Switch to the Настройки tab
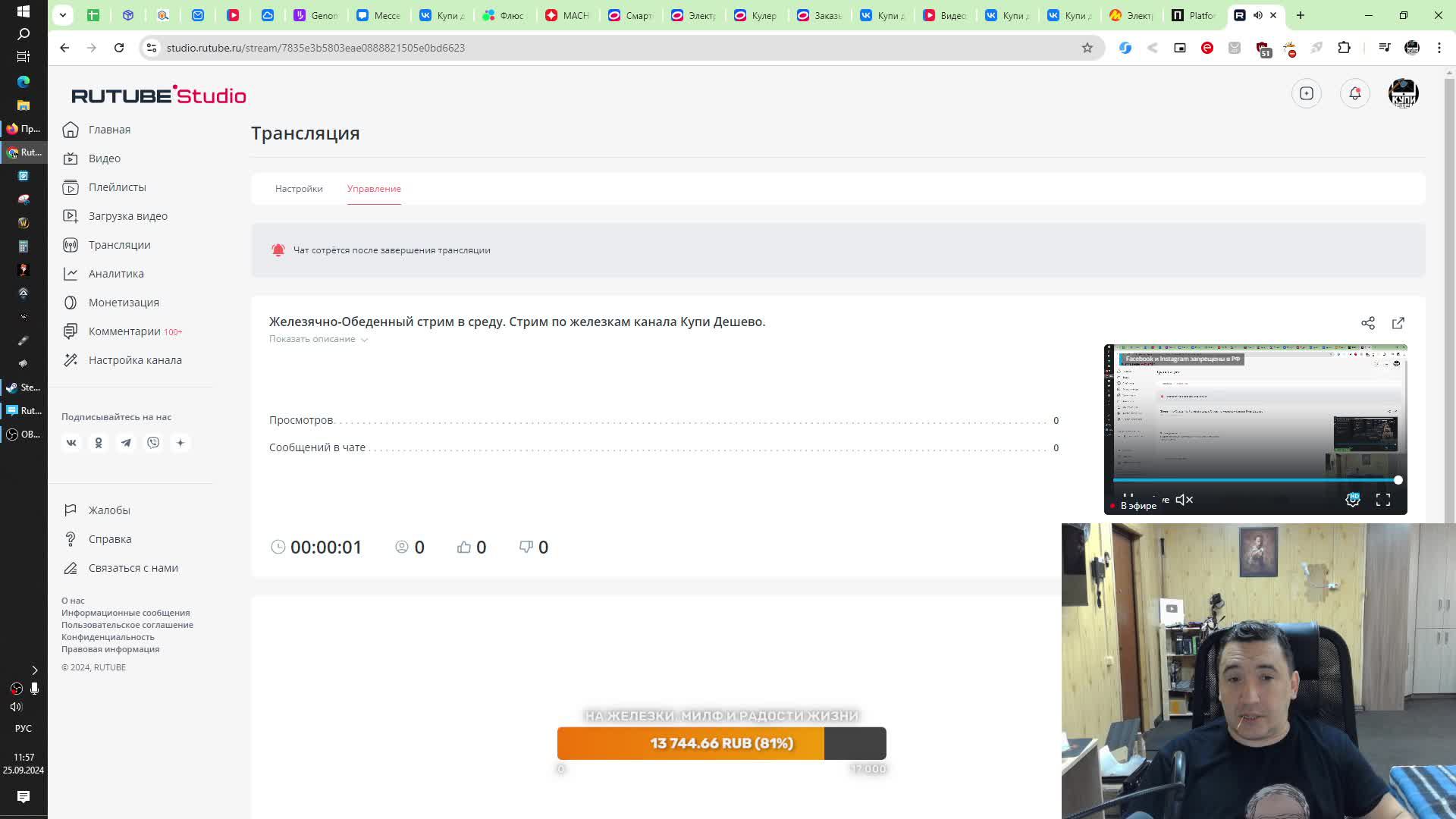 coord(299,189)
